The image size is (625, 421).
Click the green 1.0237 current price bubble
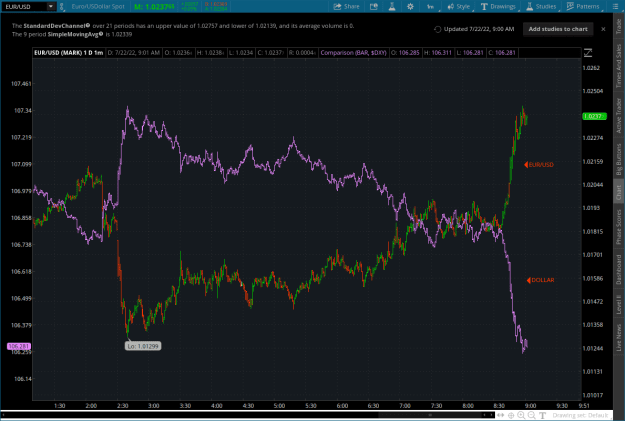(594, 116)
